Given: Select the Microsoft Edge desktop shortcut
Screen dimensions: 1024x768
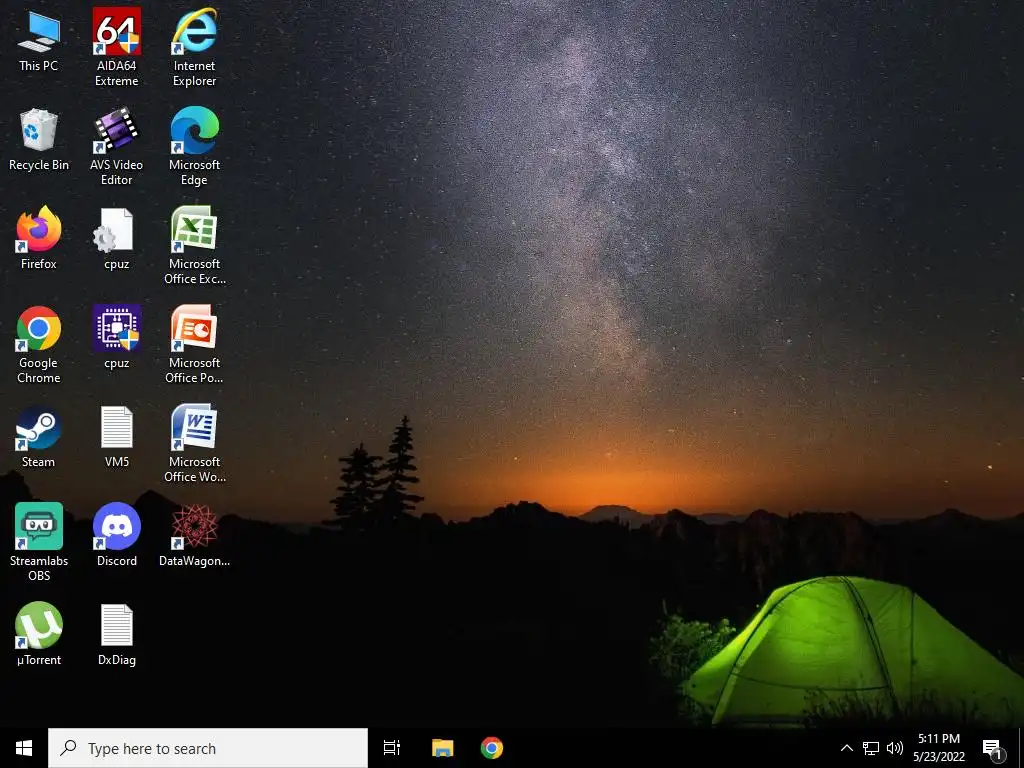Looking at the screenshot, I should 194,146.
